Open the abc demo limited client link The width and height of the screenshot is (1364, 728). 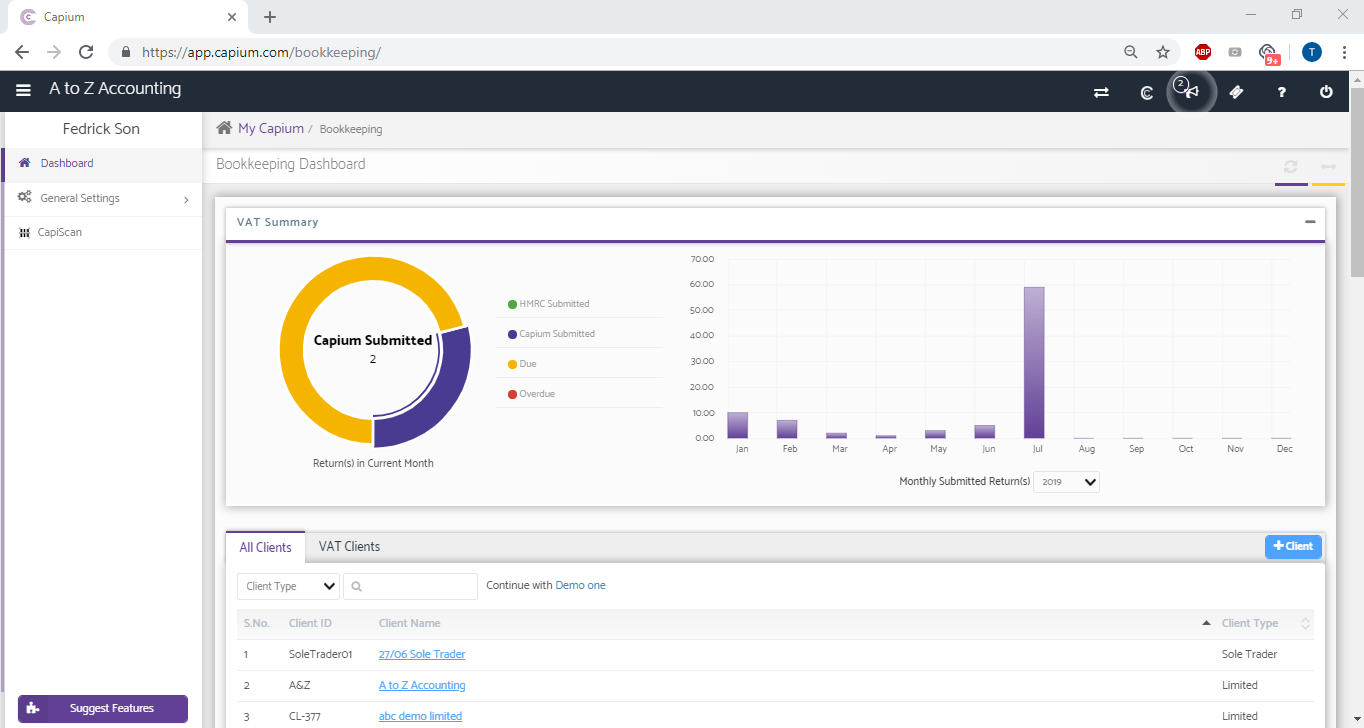coord(420,716)
